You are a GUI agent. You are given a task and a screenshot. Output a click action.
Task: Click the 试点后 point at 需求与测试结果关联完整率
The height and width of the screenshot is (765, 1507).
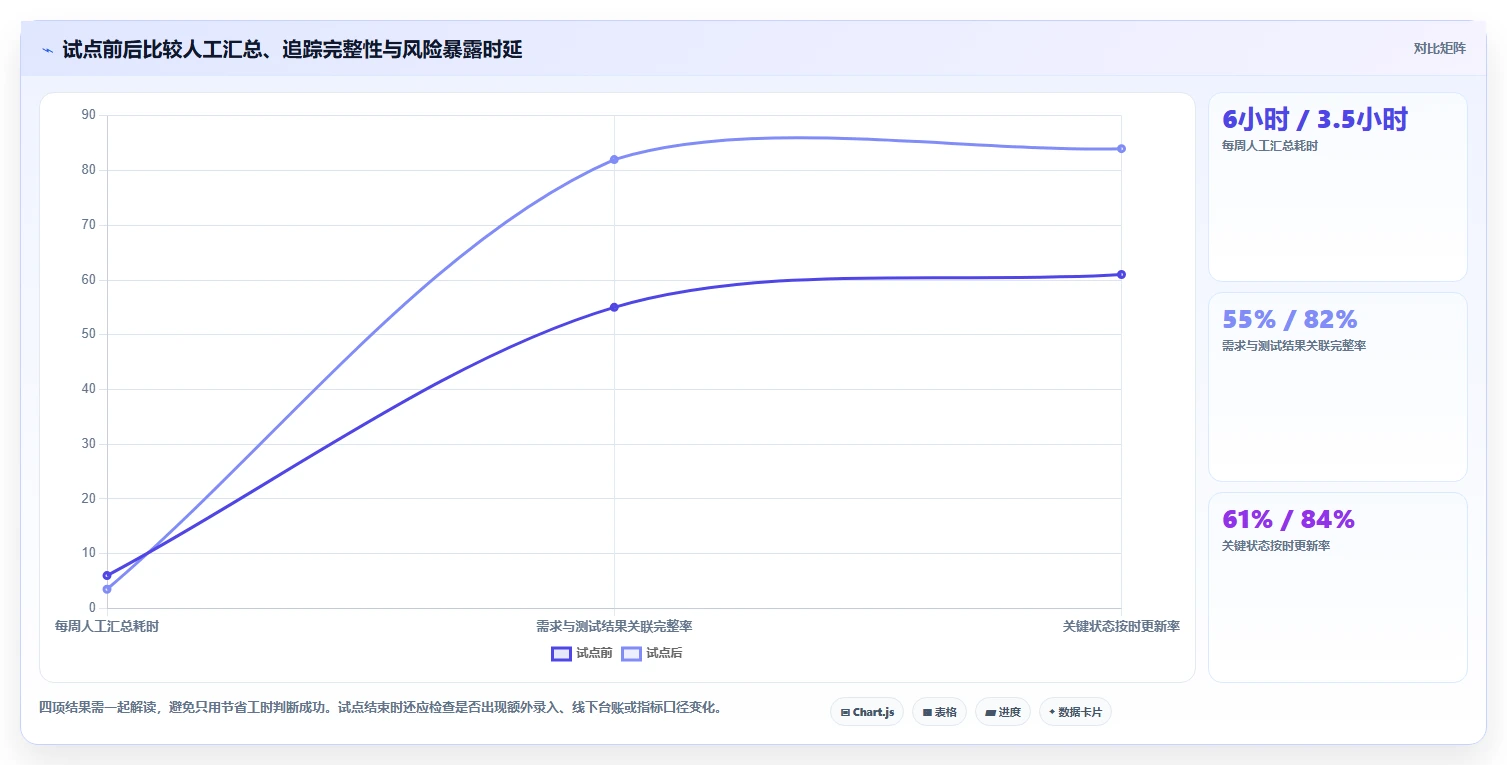tap(614, 159)
